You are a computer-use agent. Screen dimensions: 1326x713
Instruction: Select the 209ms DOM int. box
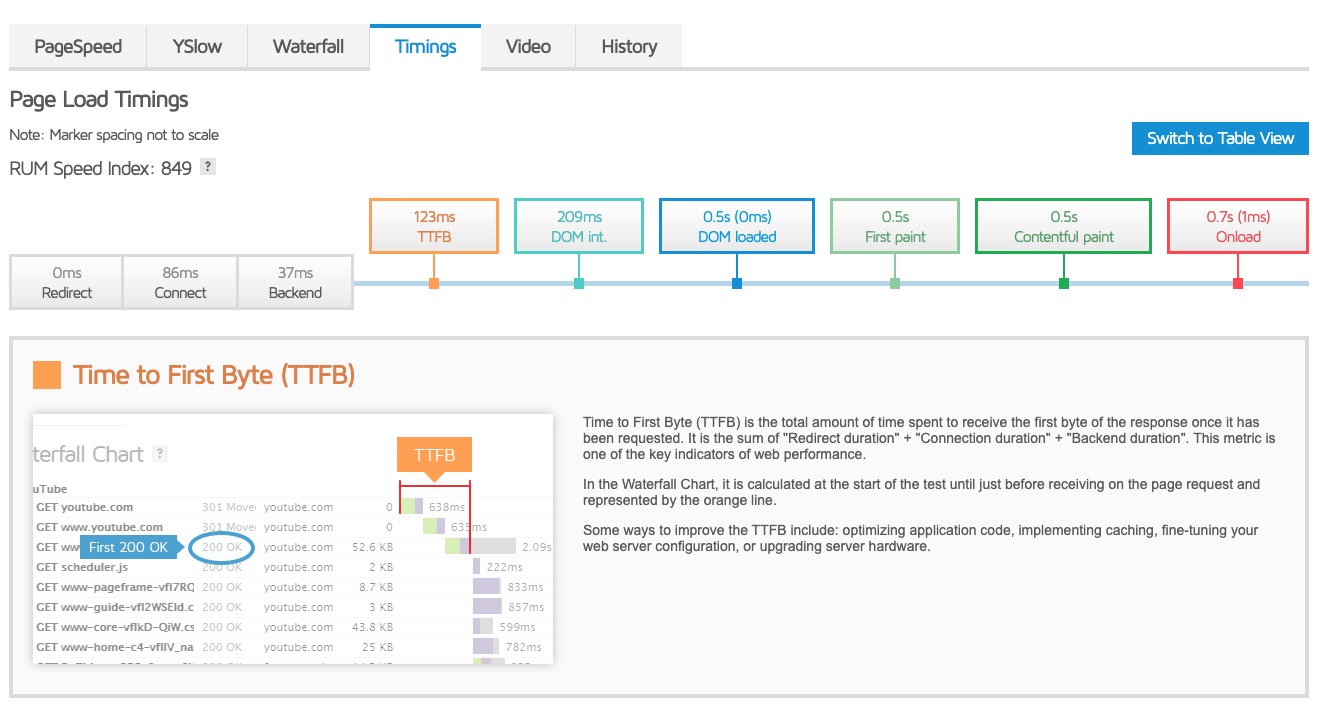tap(579, 226)
